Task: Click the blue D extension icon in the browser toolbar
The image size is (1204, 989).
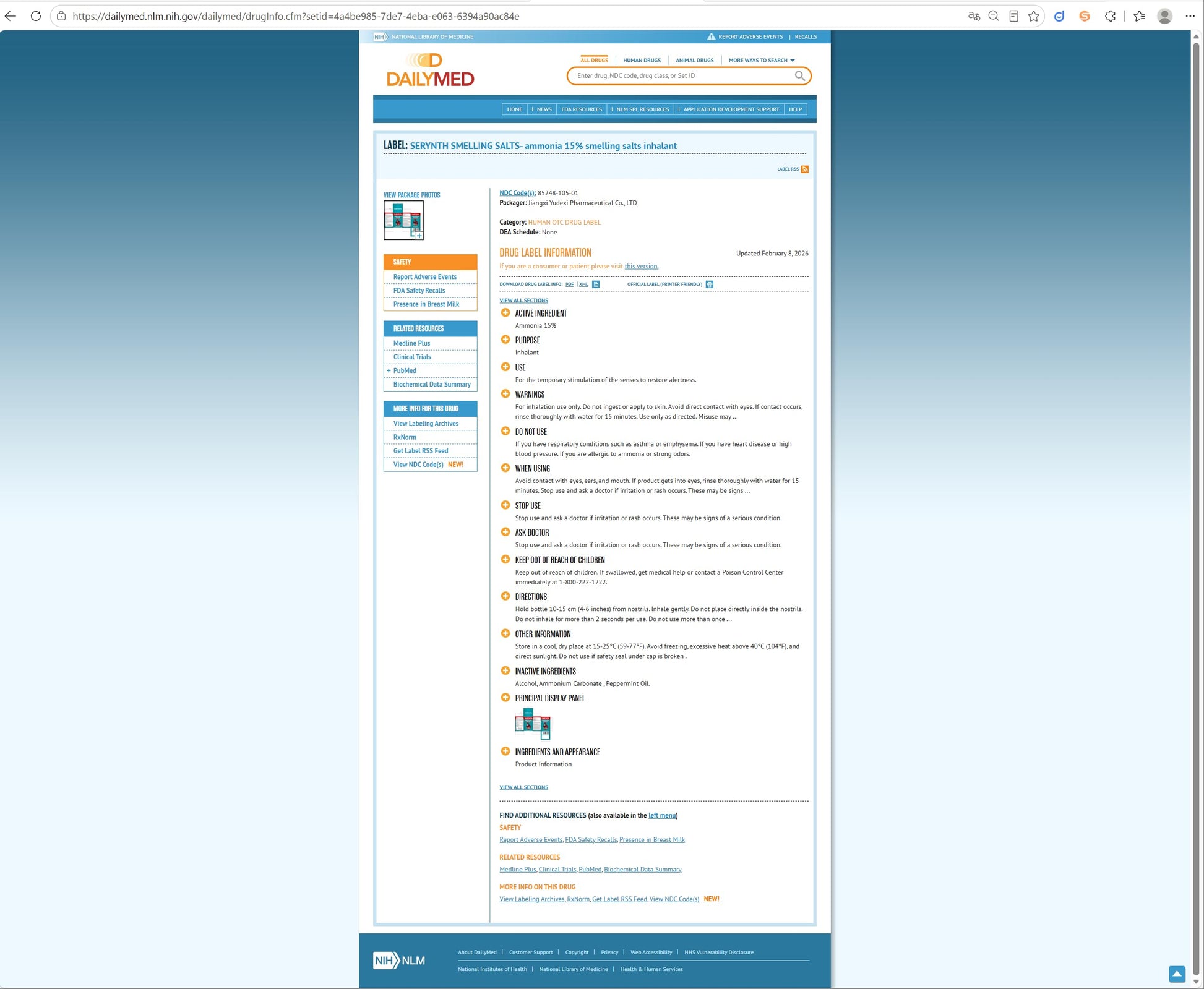Action: 1059,16
